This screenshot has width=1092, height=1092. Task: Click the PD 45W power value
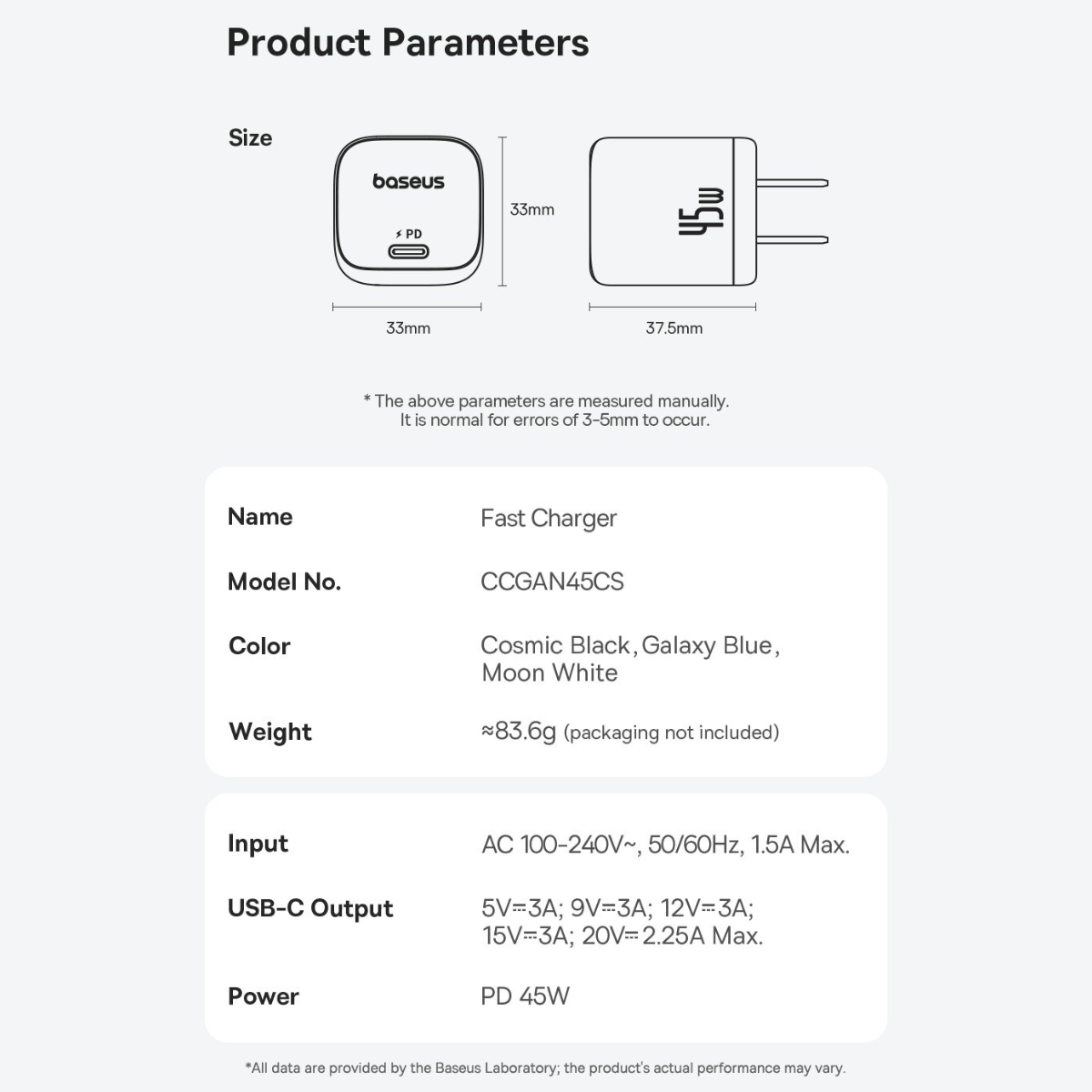click(x=525, y=996)
